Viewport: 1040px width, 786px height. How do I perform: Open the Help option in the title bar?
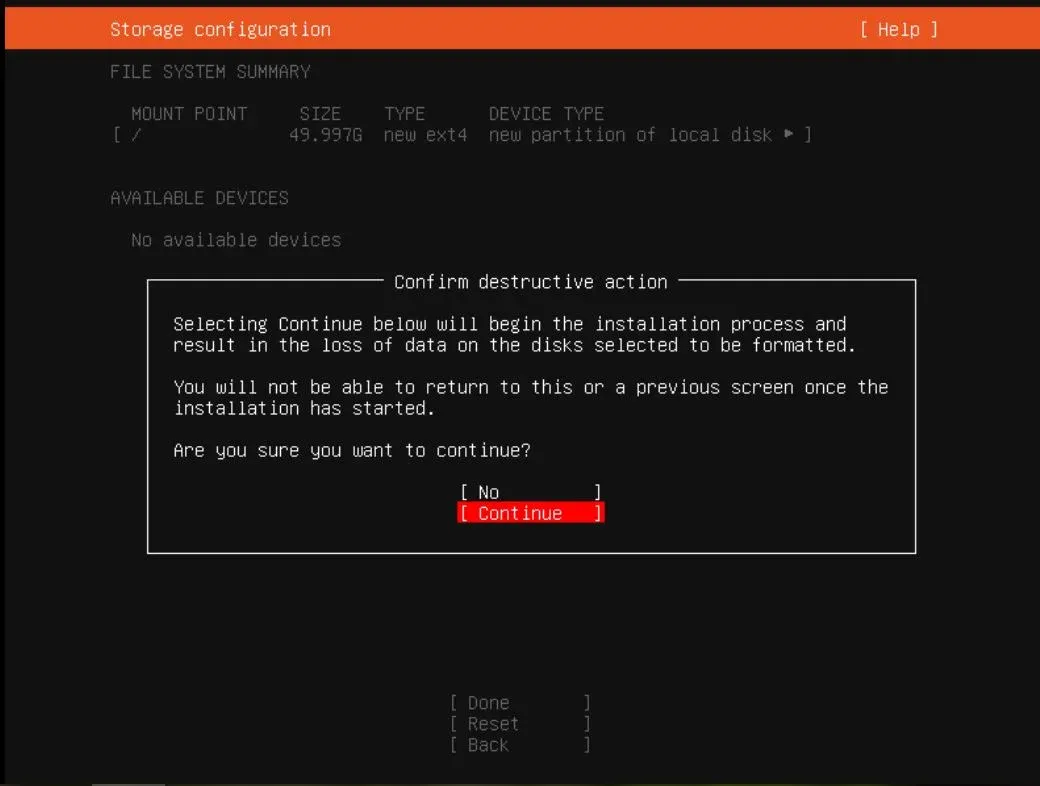[897, 29]
